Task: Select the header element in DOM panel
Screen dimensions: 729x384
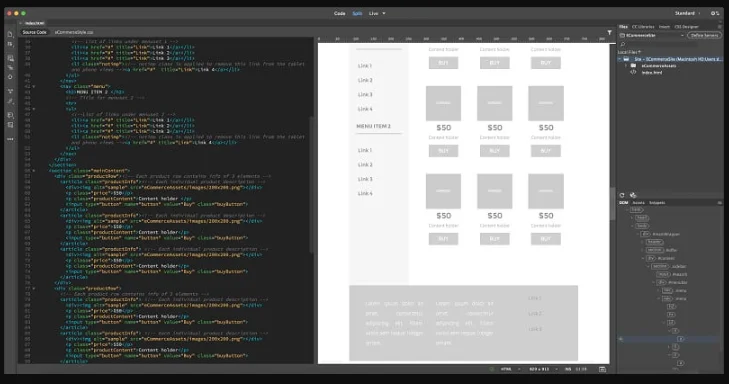Action: [x=654, y=242]
